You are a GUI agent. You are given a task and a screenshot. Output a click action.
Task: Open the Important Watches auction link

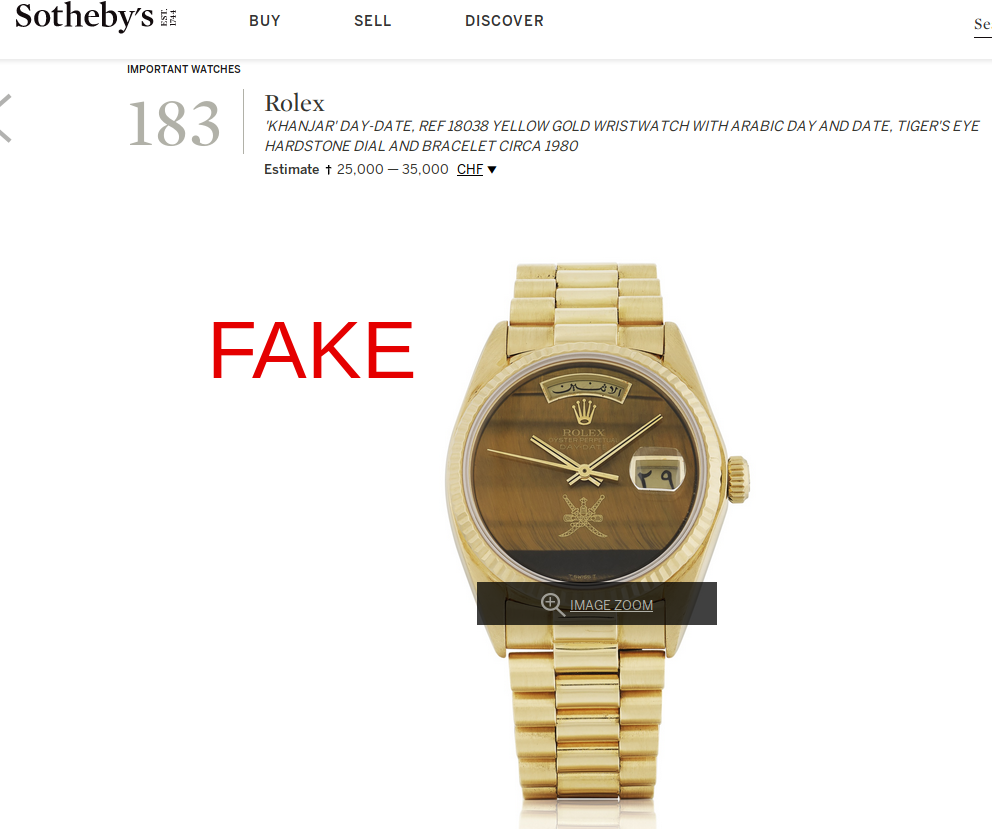pos(183,69)
